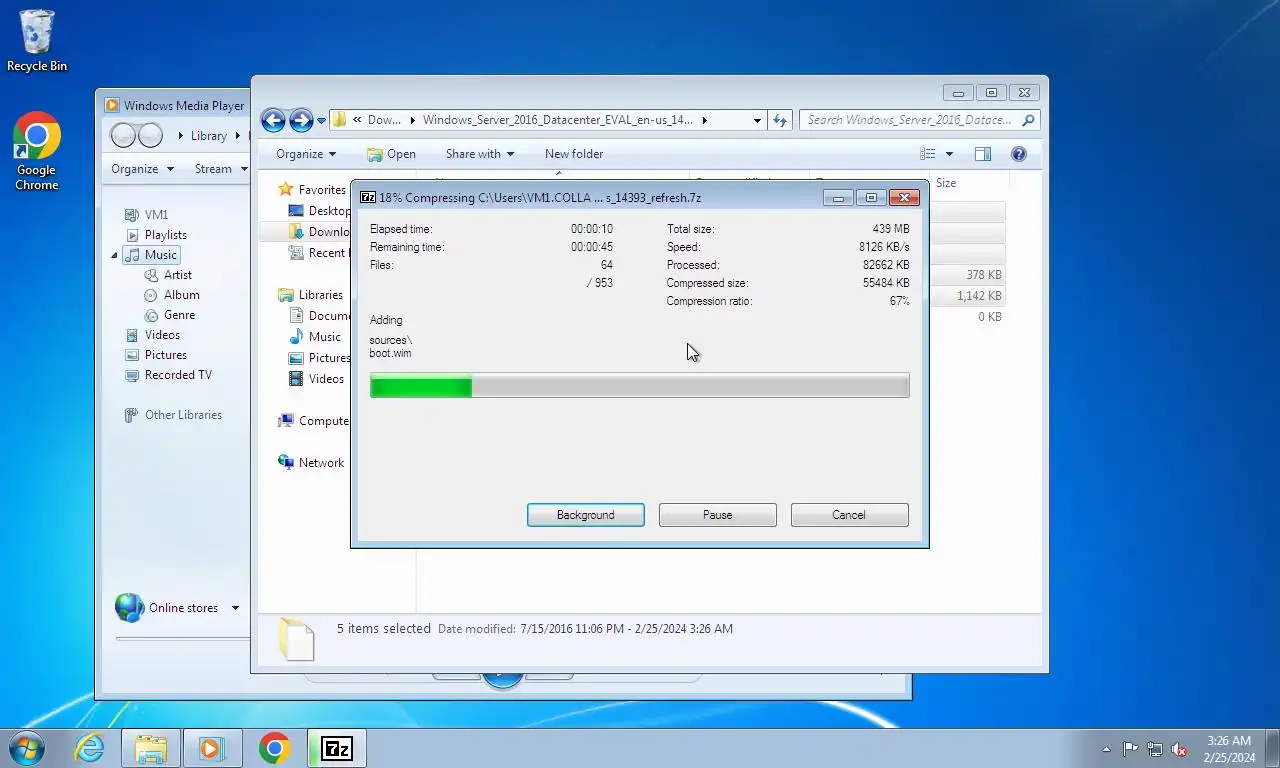Select Computer in the Explorer navigation pane
This screenshot has height=768, width=1280.
pos(314,421)
